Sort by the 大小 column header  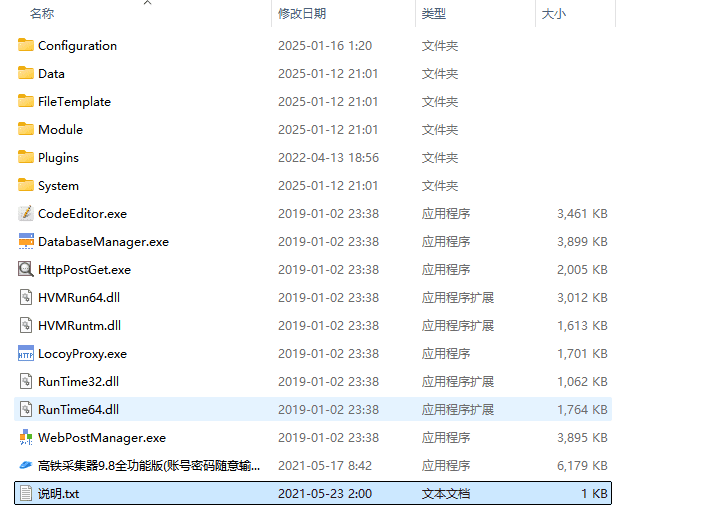pyautogui.click(x=554, y=14)
